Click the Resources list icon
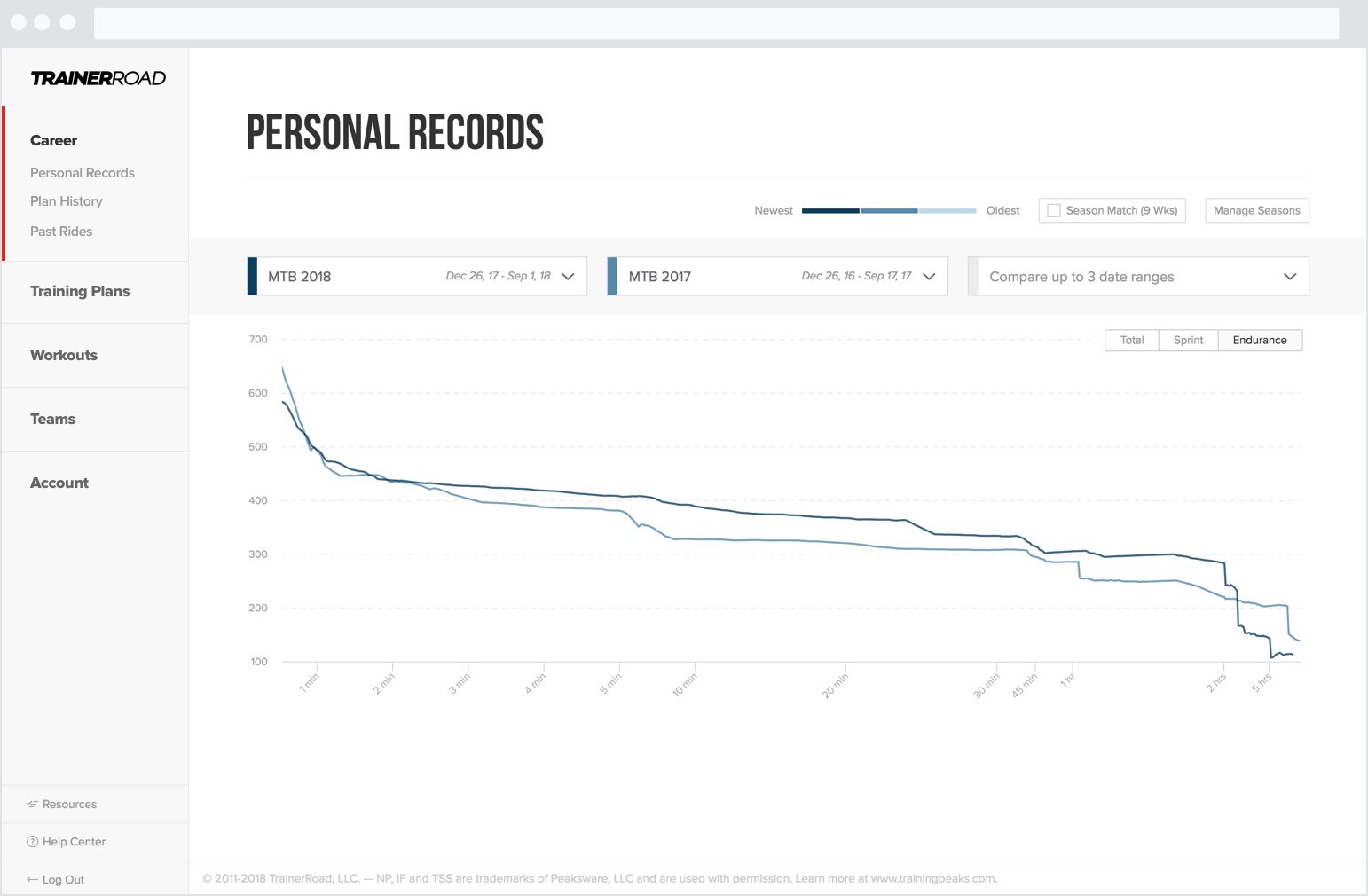 point(32,805)
